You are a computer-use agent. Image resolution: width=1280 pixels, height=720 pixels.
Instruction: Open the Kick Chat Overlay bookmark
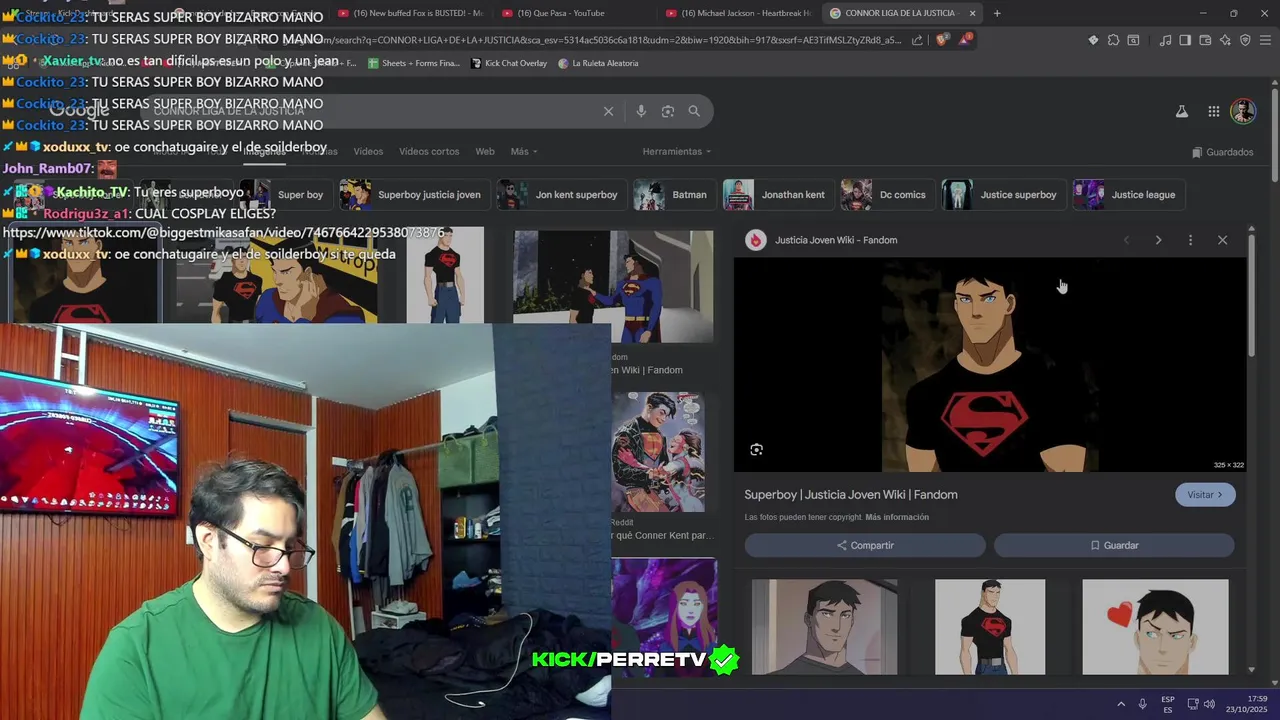(509, 63)
